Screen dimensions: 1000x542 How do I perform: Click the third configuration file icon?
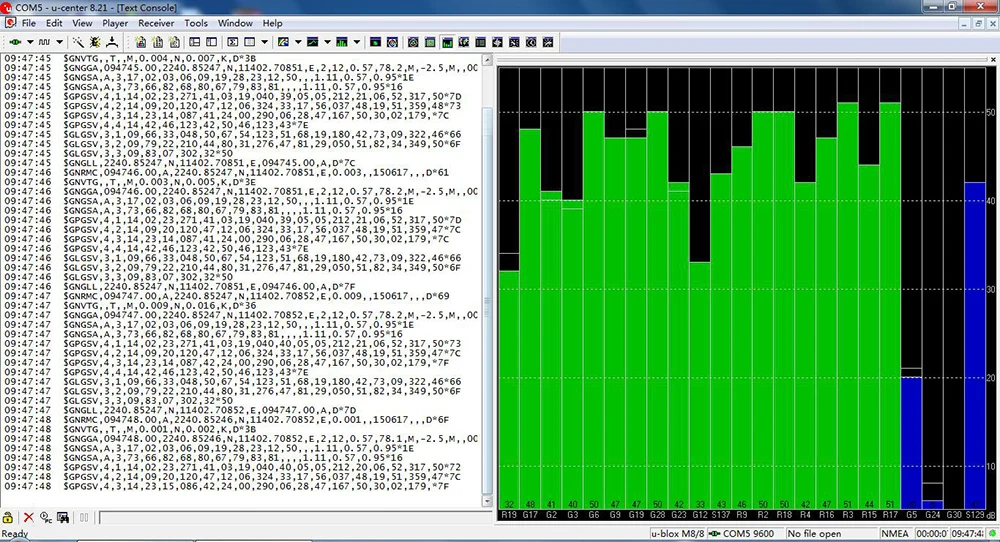click(x=174, y=42)
